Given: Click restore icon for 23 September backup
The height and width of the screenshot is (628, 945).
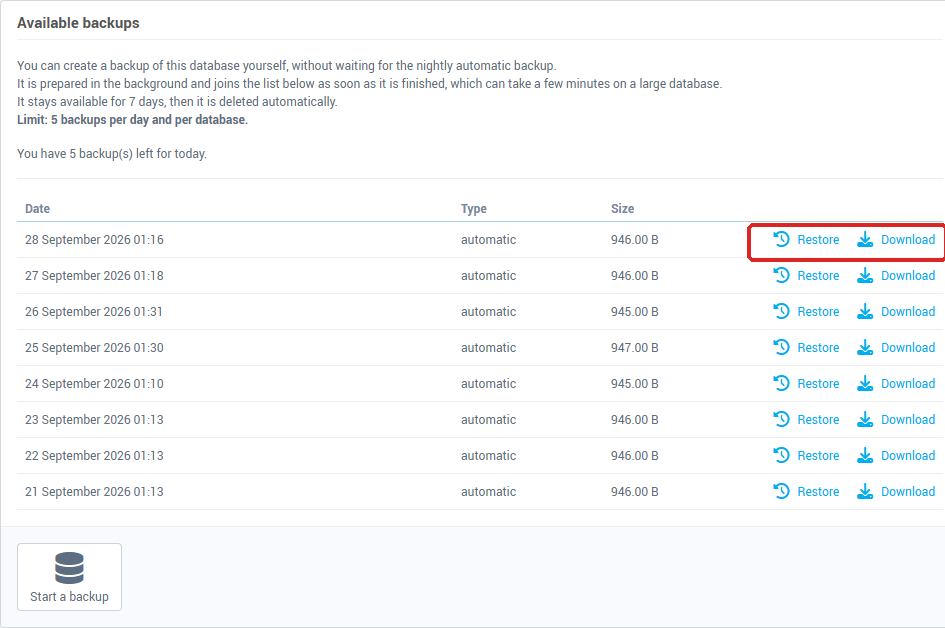Looking at the screenshot, I should [782, 419].
